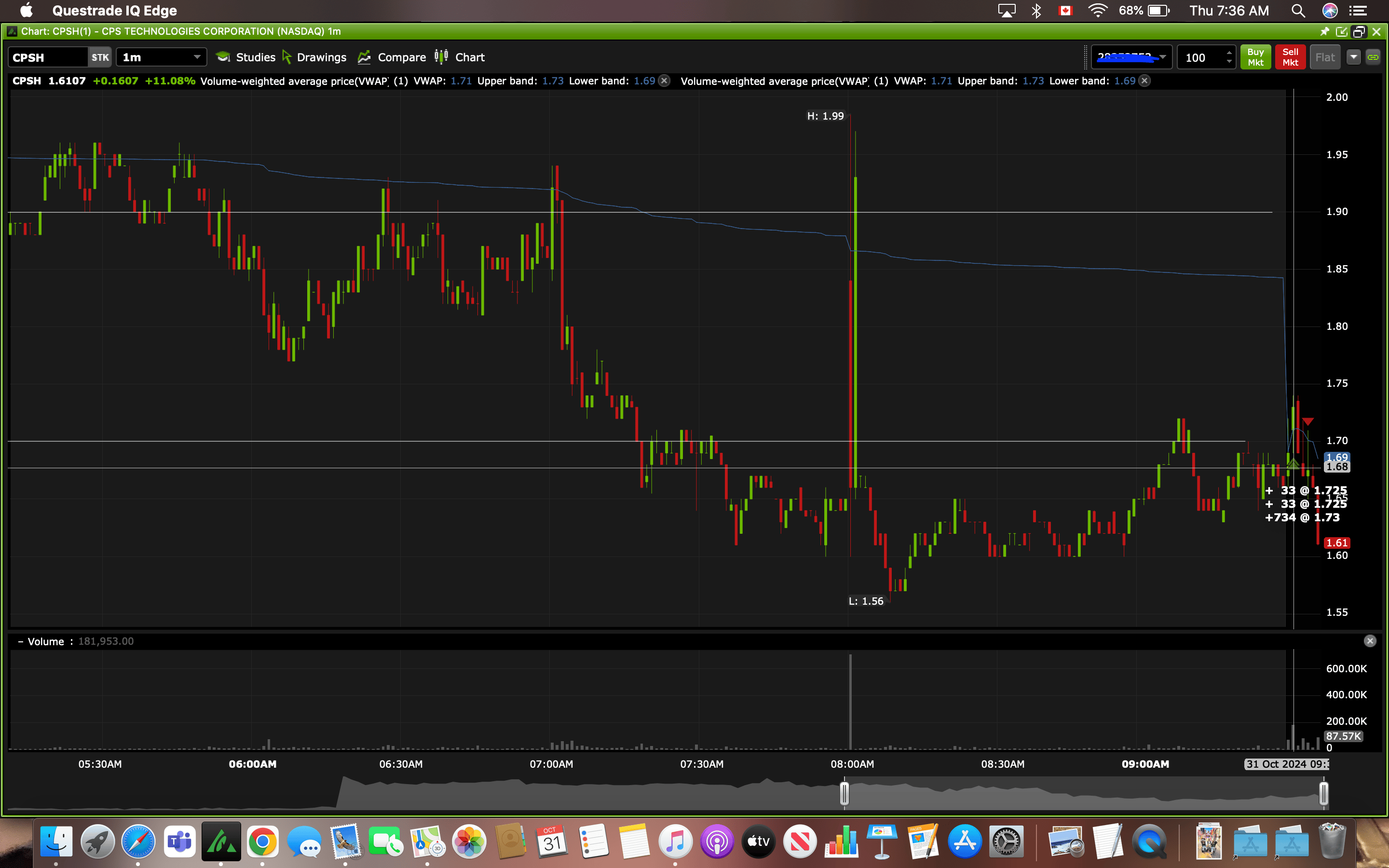Expand the 1m interval dropdown
Viewport: 1389px width, 868px height.
196,57
